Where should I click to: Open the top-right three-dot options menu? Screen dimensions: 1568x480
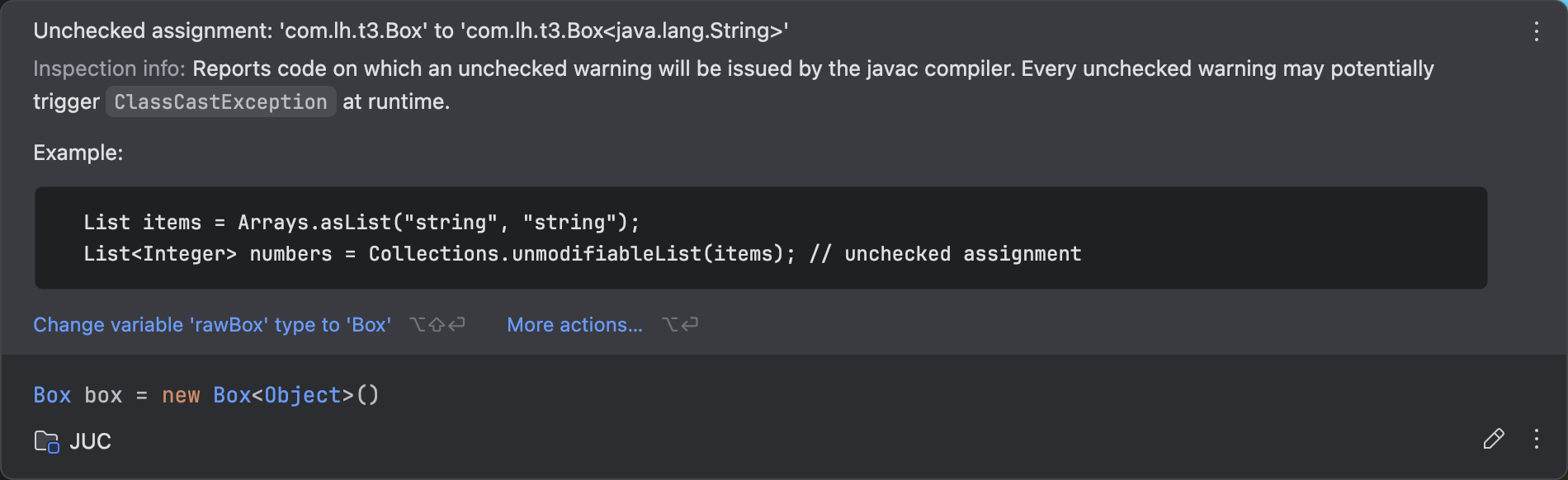[x=1536, y=31]
